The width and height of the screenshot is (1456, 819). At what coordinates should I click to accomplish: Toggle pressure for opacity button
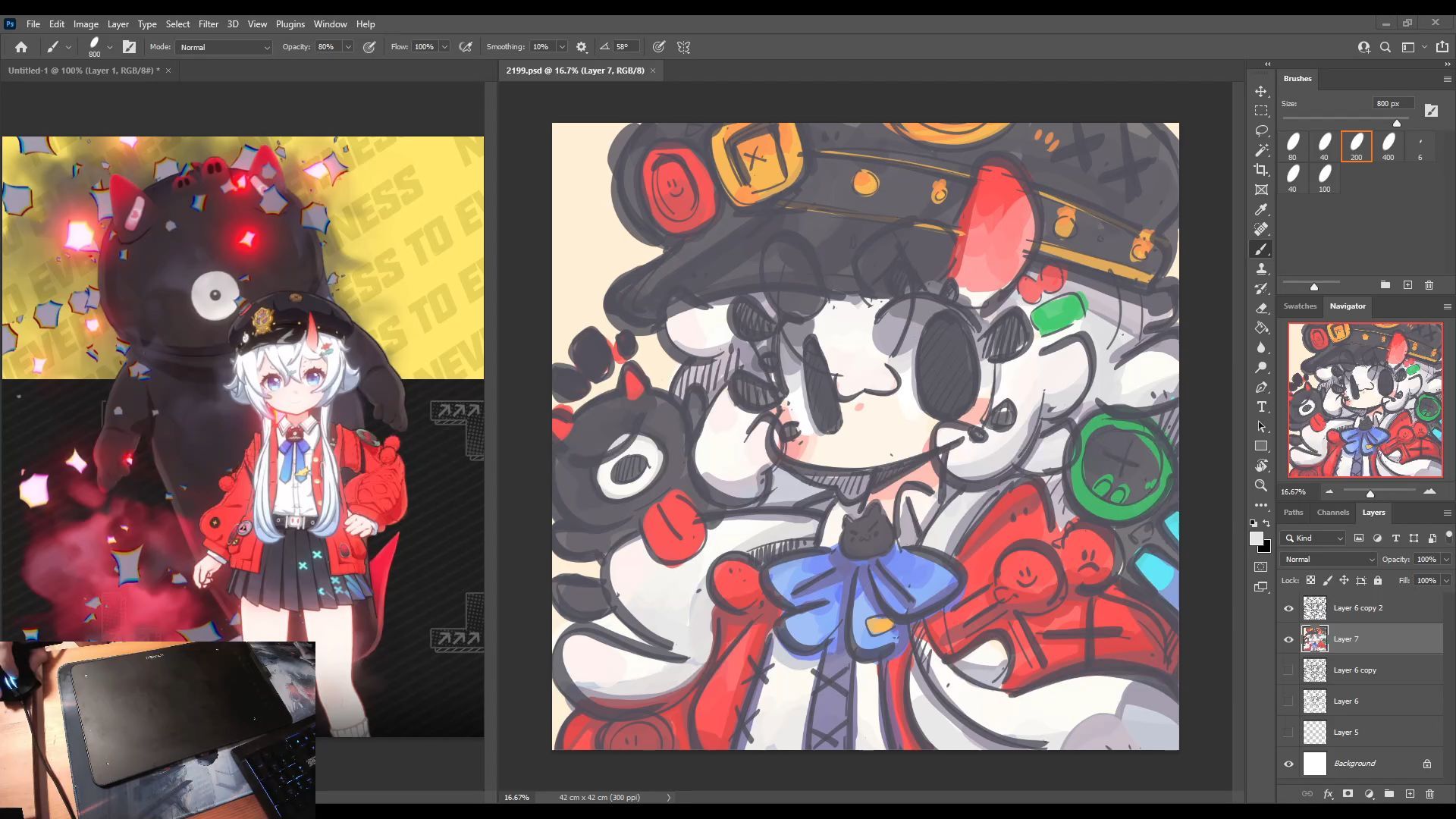click(x=369, y=47)
